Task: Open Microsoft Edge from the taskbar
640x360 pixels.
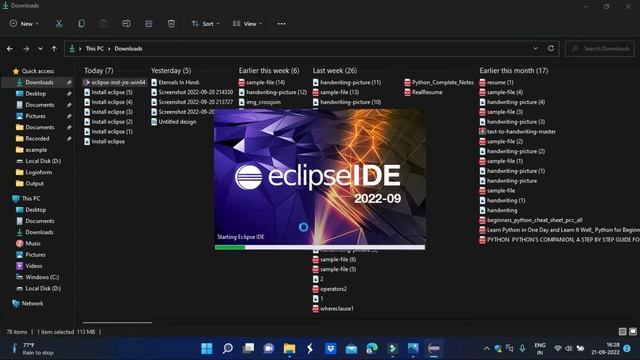Action: pos(372,348)
